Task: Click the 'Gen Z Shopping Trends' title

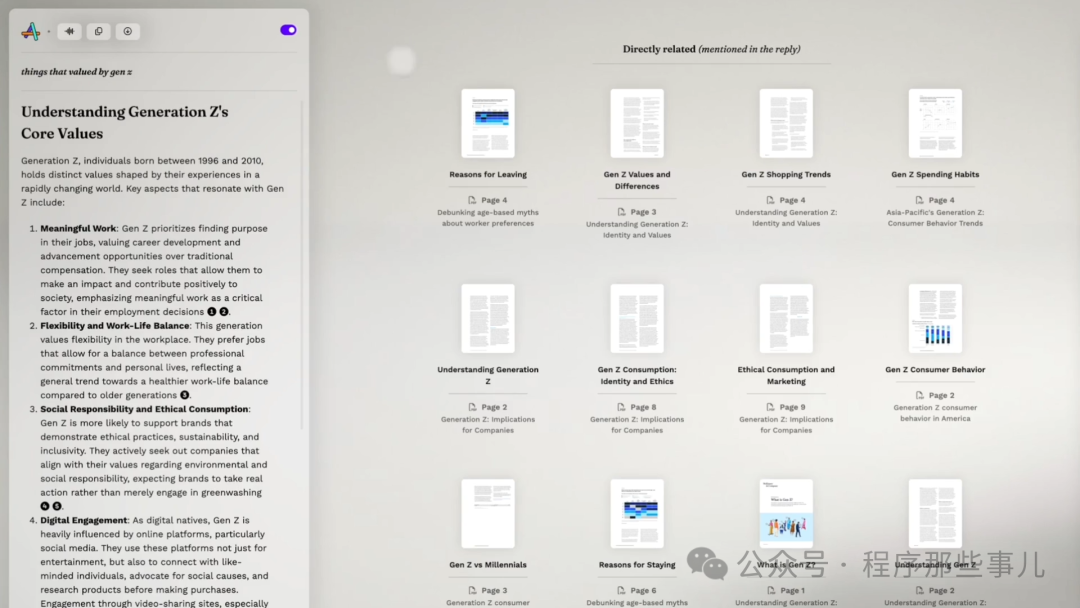Action: click(786, 175)
